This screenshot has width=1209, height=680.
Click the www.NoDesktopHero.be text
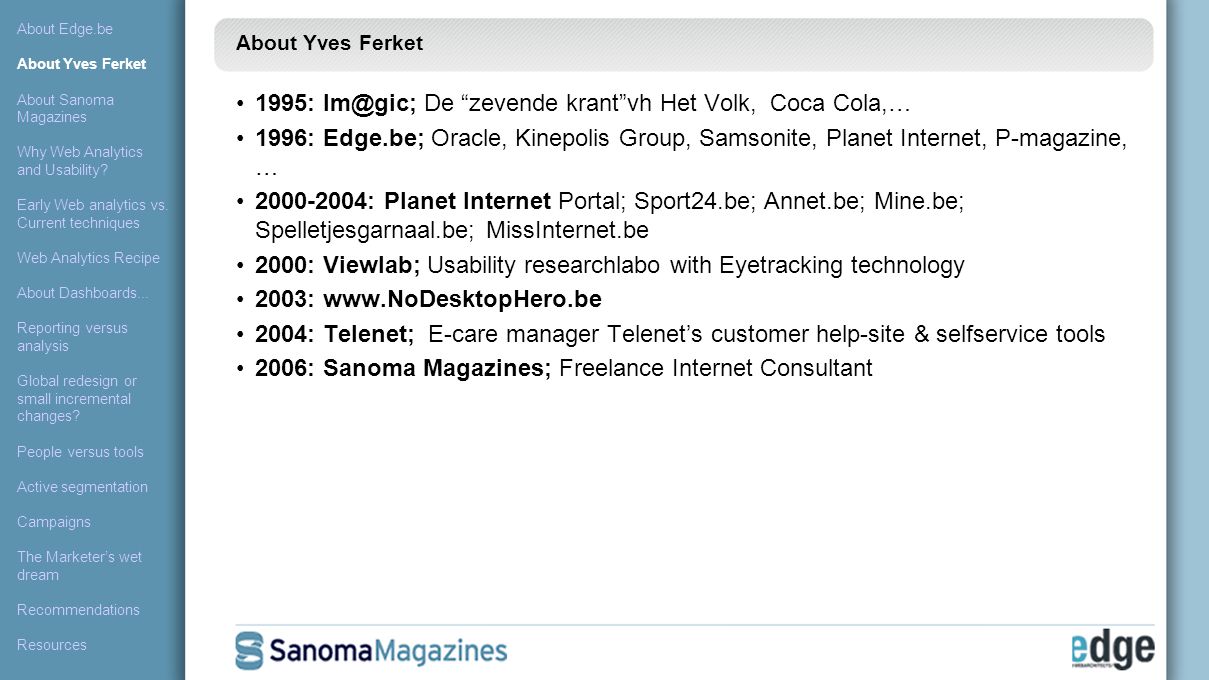click(x=462, y=299)
